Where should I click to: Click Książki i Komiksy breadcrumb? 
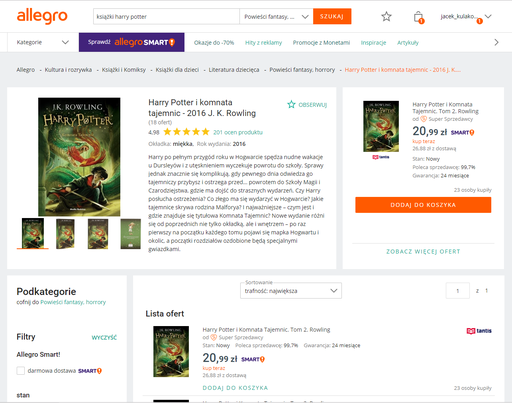pyautogui.click(x=124, y=70)
